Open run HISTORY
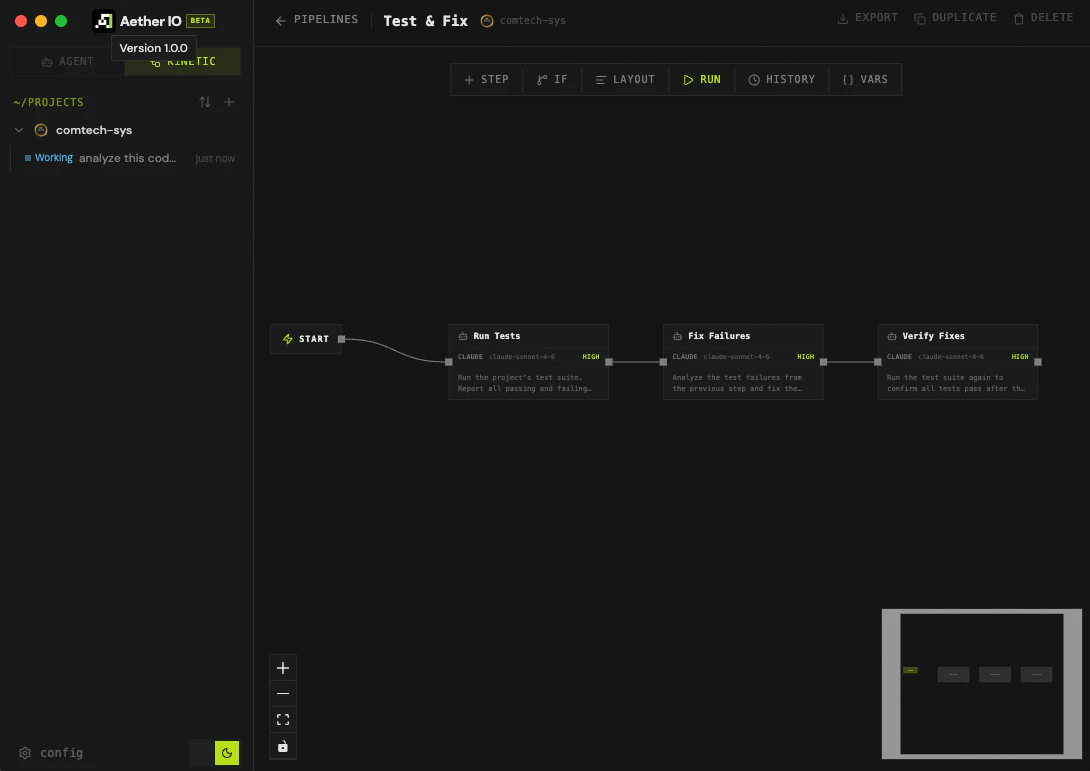This screenshot has width=1090, height=771. pos(781,79)
